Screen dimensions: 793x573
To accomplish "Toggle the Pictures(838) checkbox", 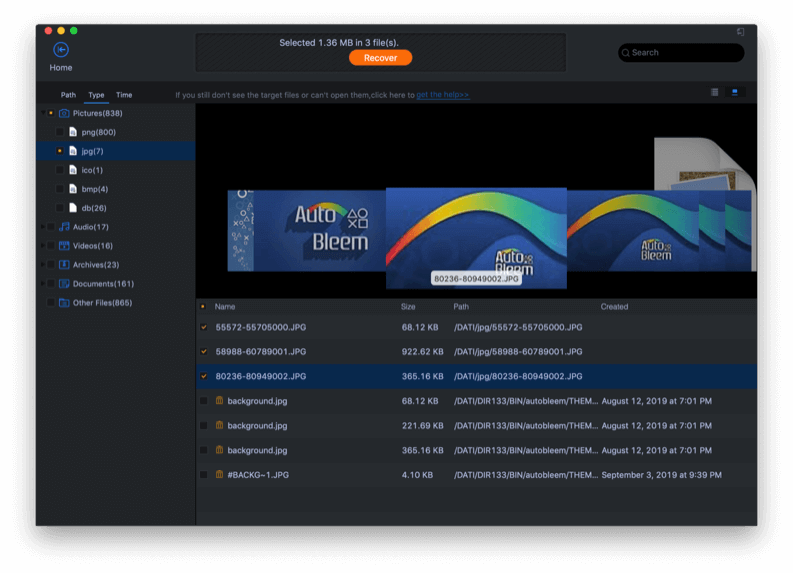I will [51, 113].
